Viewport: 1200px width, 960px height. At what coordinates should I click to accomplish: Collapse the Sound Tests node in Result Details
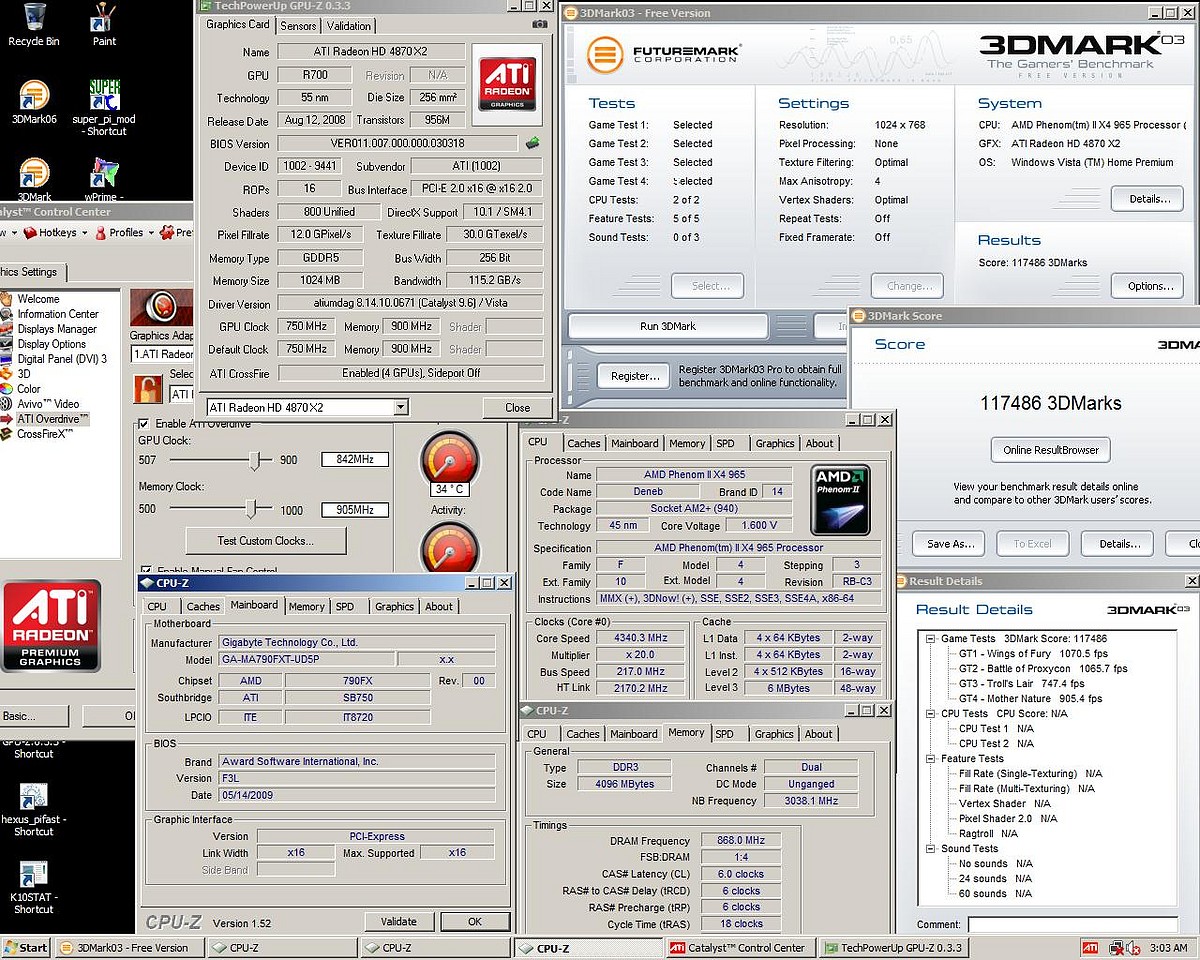930,849
